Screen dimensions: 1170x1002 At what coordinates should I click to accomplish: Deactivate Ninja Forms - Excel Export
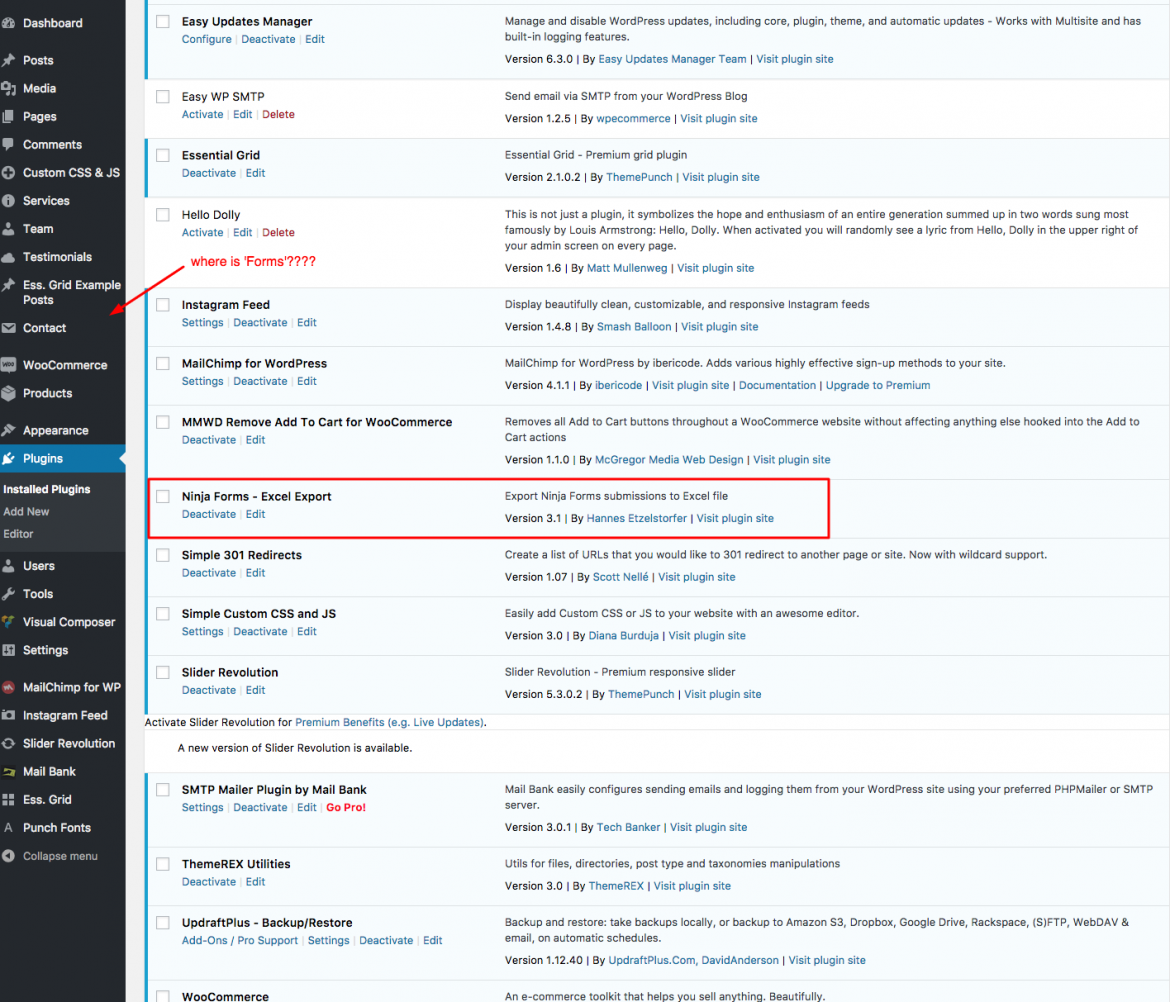click(209, 514)
